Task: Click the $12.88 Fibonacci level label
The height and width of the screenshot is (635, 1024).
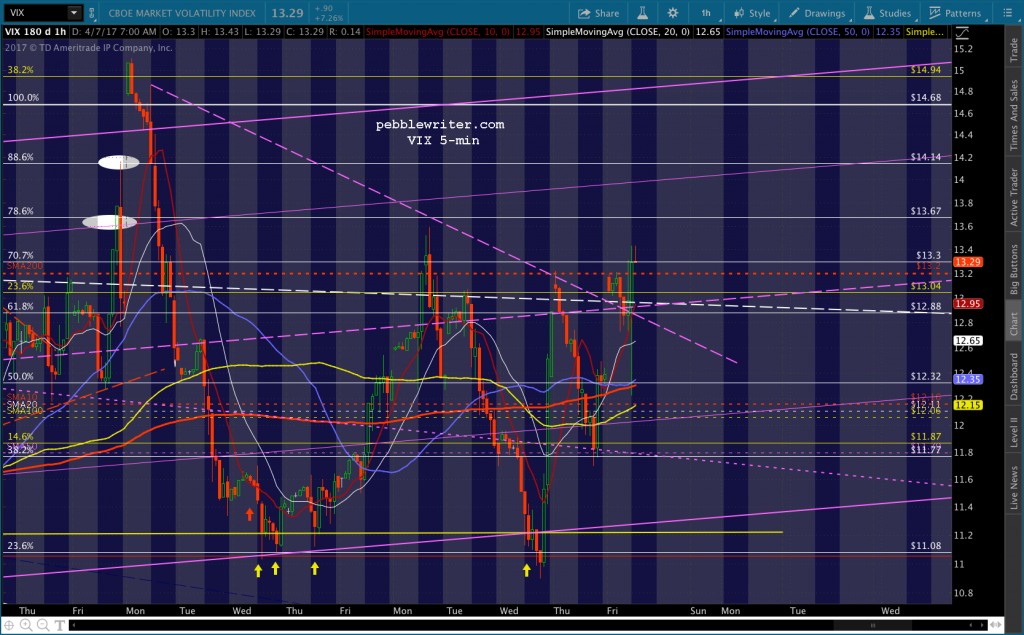Action: 925,306
